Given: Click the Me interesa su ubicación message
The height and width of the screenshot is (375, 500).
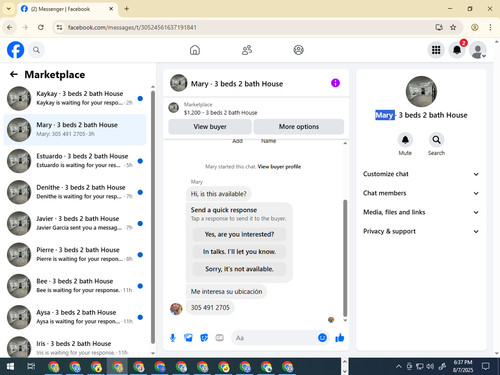Looking at the screenshot, I should pyautogui.click(x=226, y=291).
